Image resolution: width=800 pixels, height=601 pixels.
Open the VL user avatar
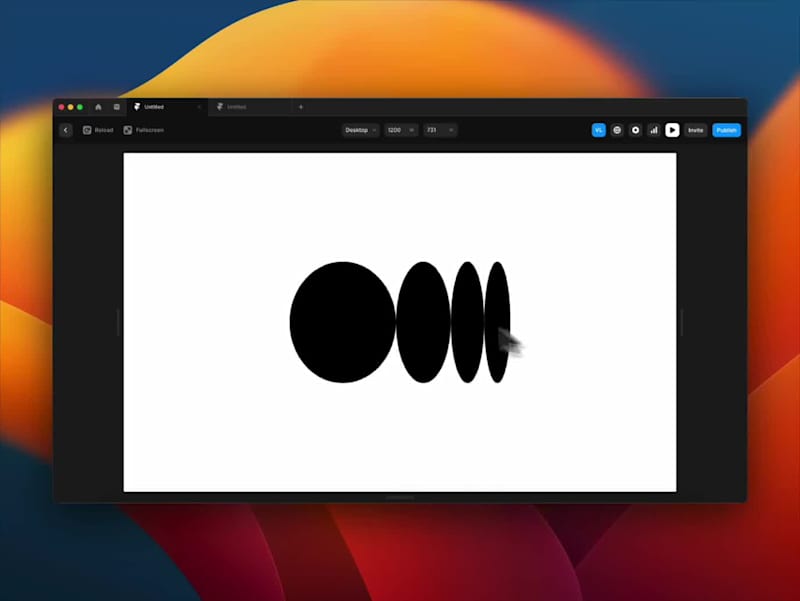(598, 130)
